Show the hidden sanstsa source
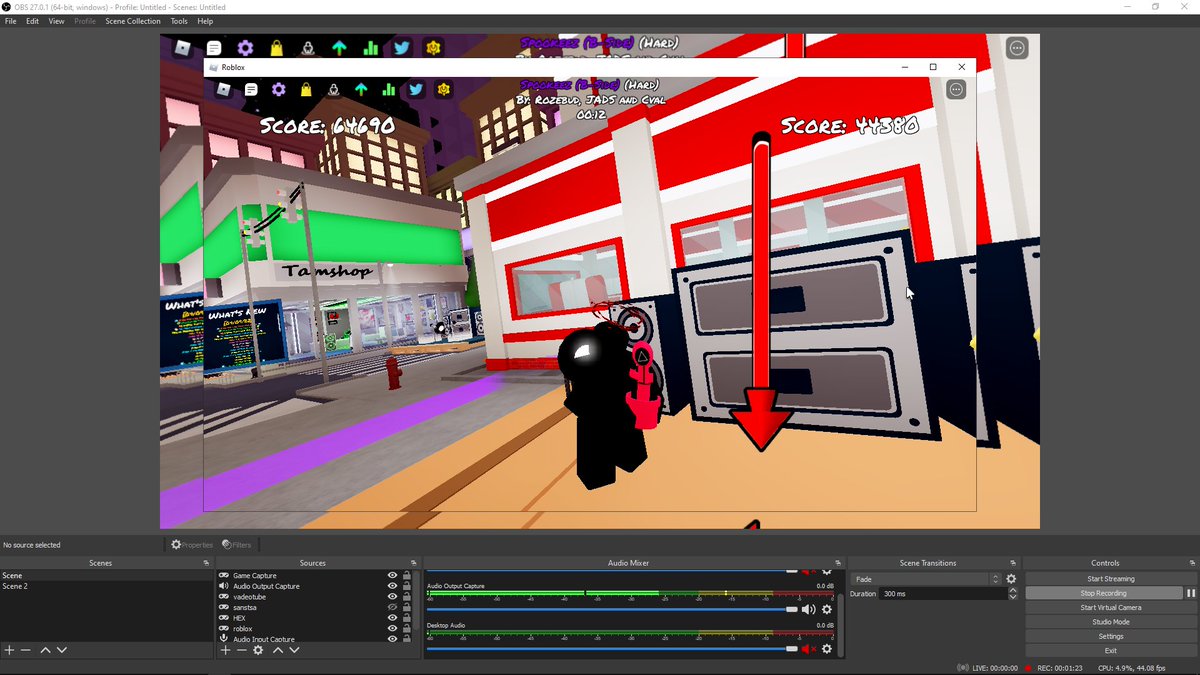This screenshot has width=1200, height=675. point(392,607)
